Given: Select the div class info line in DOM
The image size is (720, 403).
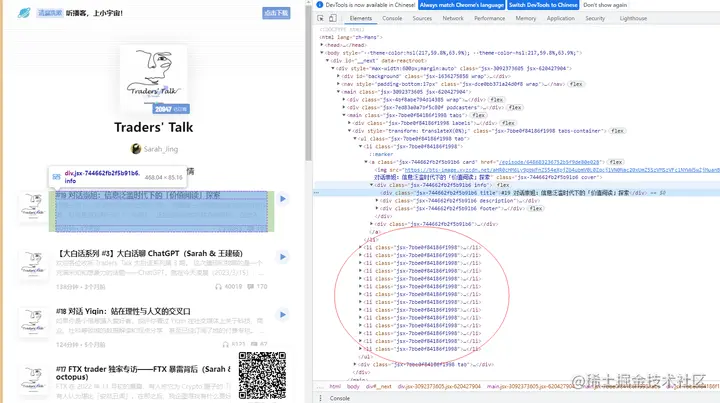Looking at the screenshot, I should [517, 185].
